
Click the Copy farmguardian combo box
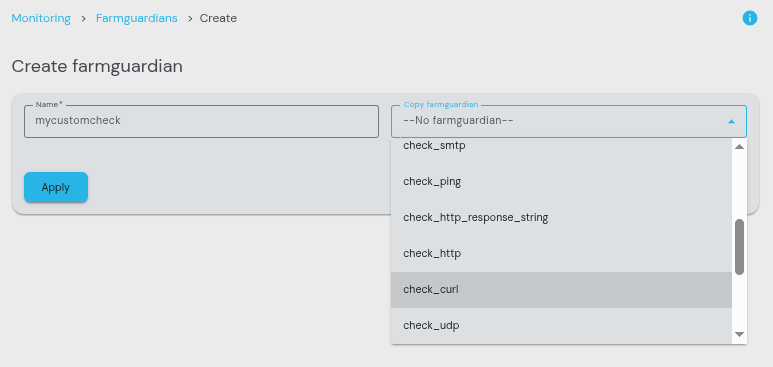pos(568,121)
